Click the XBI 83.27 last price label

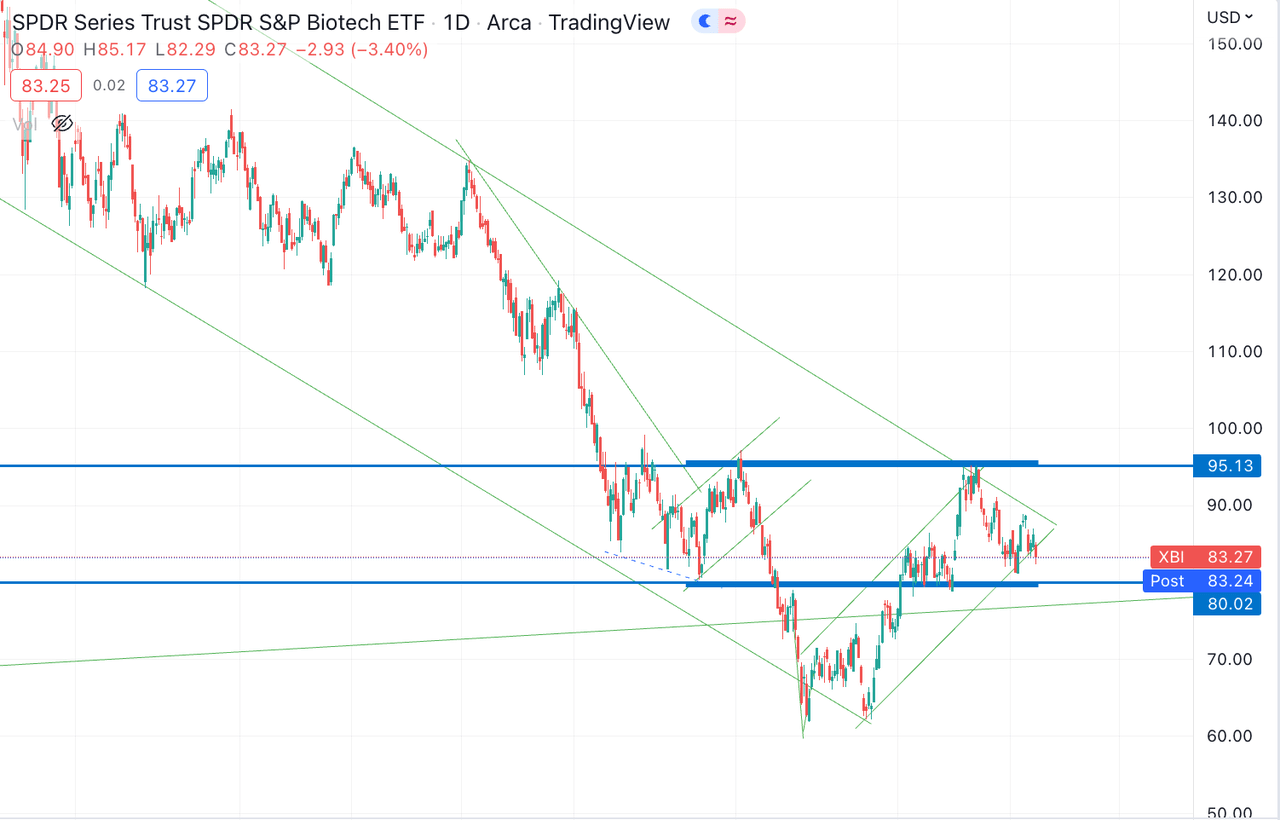coord(1205,558)
